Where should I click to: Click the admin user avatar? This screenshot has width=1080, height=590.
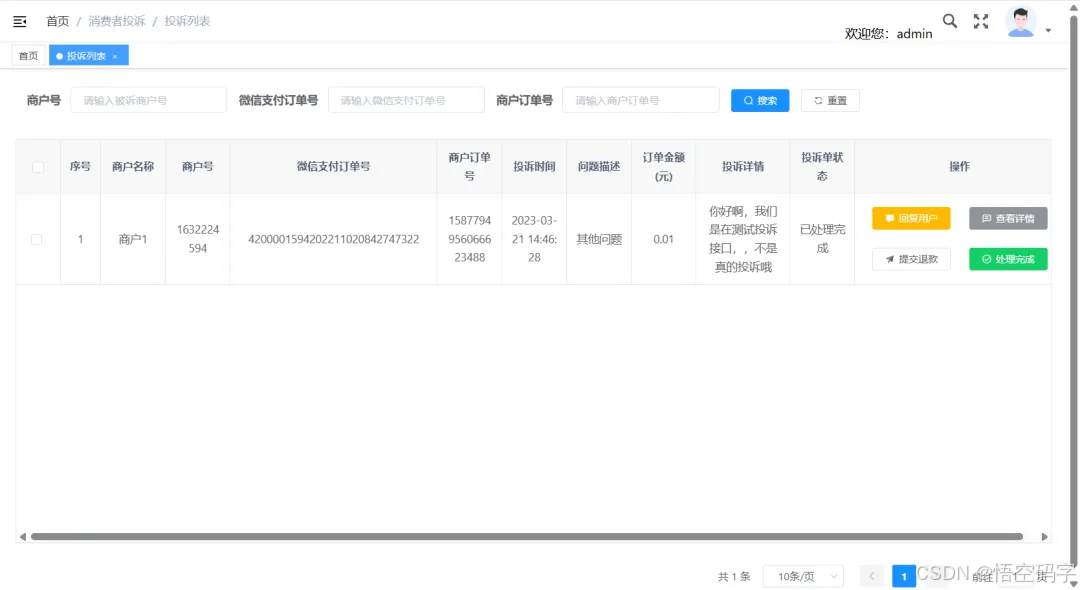pos(1021,21)
